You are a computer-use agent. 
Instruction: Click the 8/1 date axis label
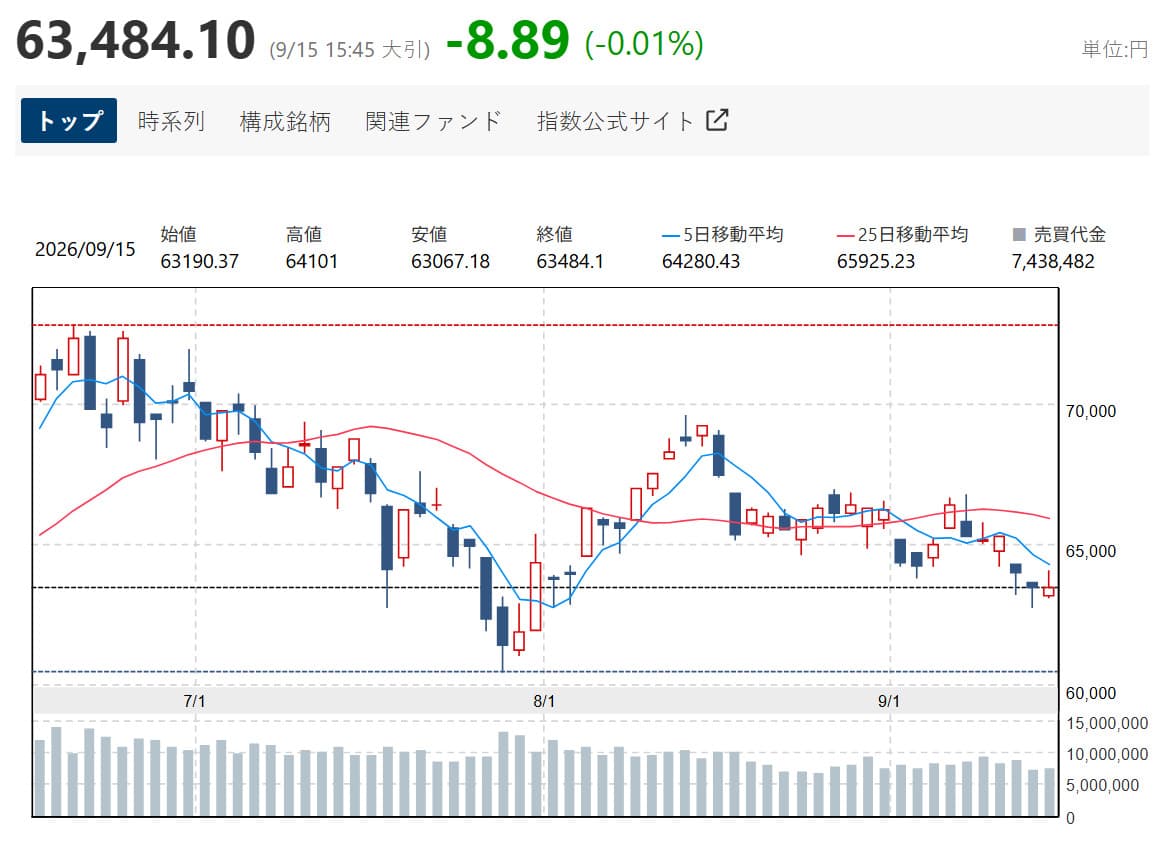click(544, 701)
